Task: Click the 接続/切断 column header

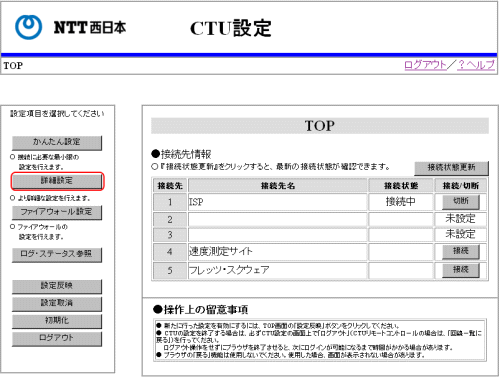Action: click(x=460, y=185)
